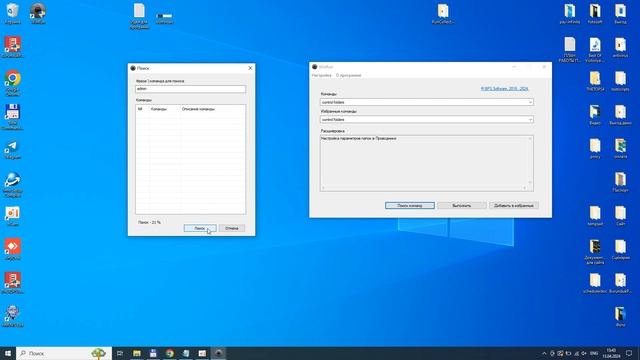640x360 pixels.
Task: Click the volume icon in system tray
Action: 584,353
